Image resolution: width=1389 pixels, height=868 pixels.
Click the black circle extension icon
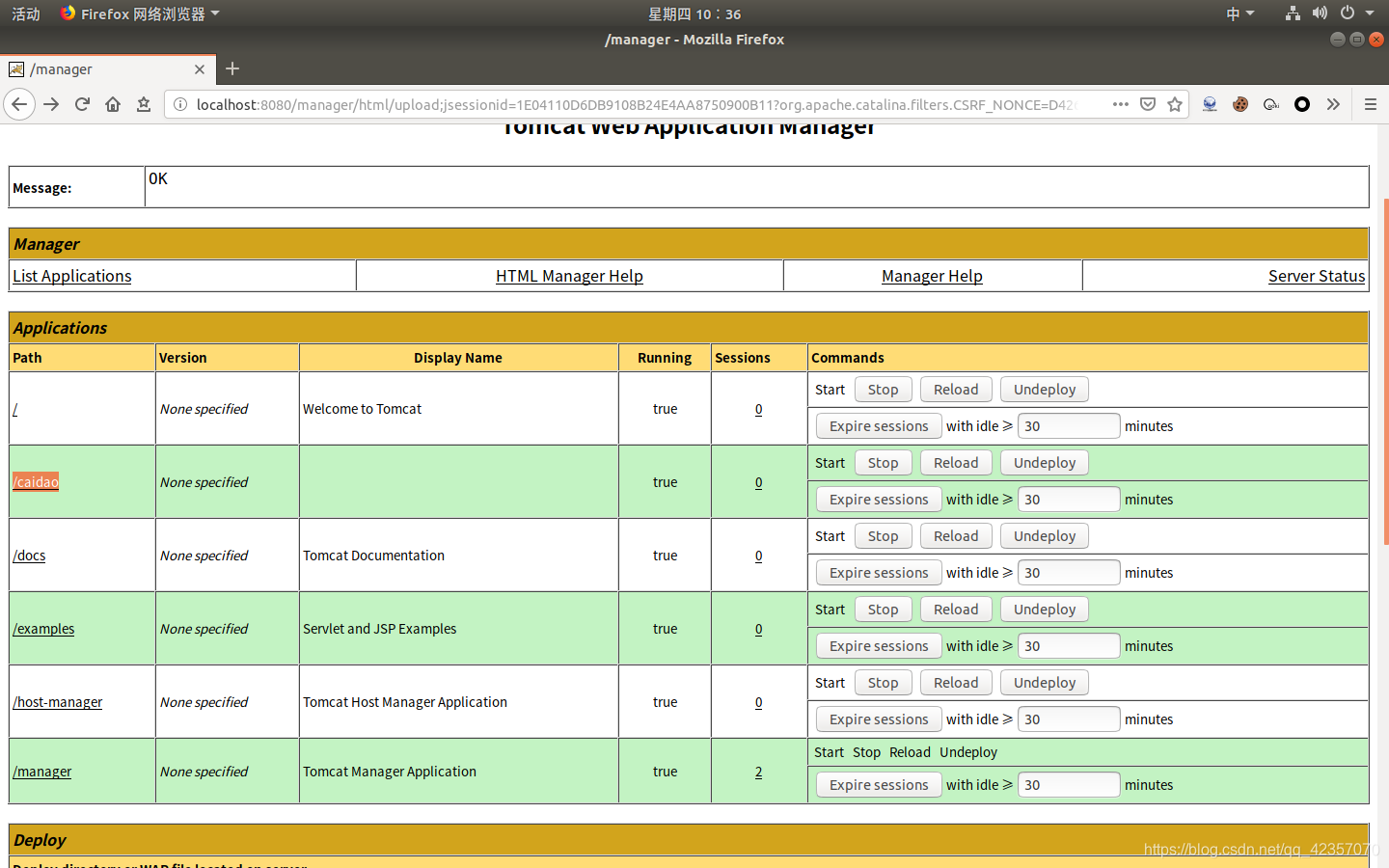pos(1302,104)
